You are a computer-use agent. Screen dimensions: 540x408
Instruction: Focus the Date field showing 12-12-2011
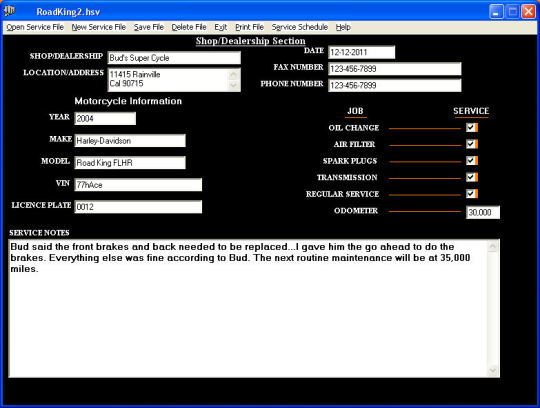point(362,52)
